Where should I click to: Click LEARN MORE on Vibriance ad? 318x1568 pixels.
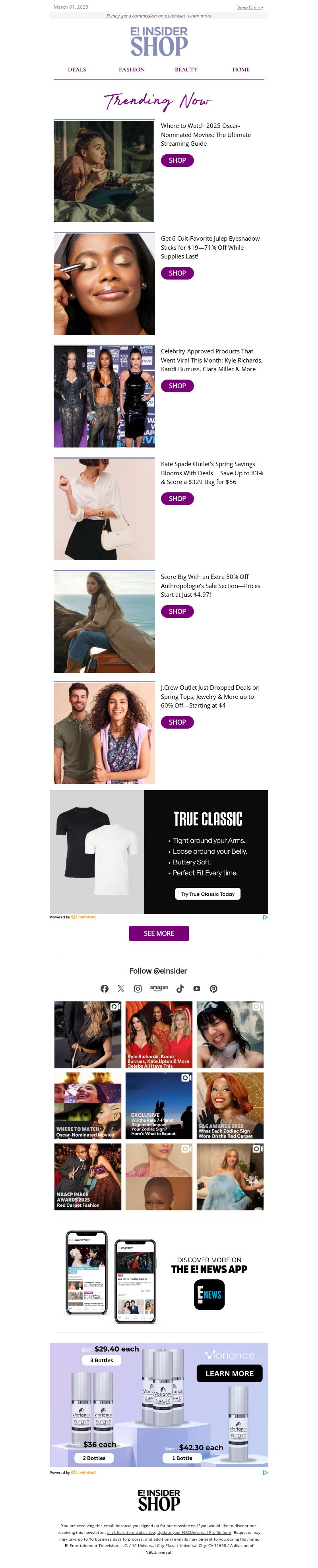[230, 1373]
